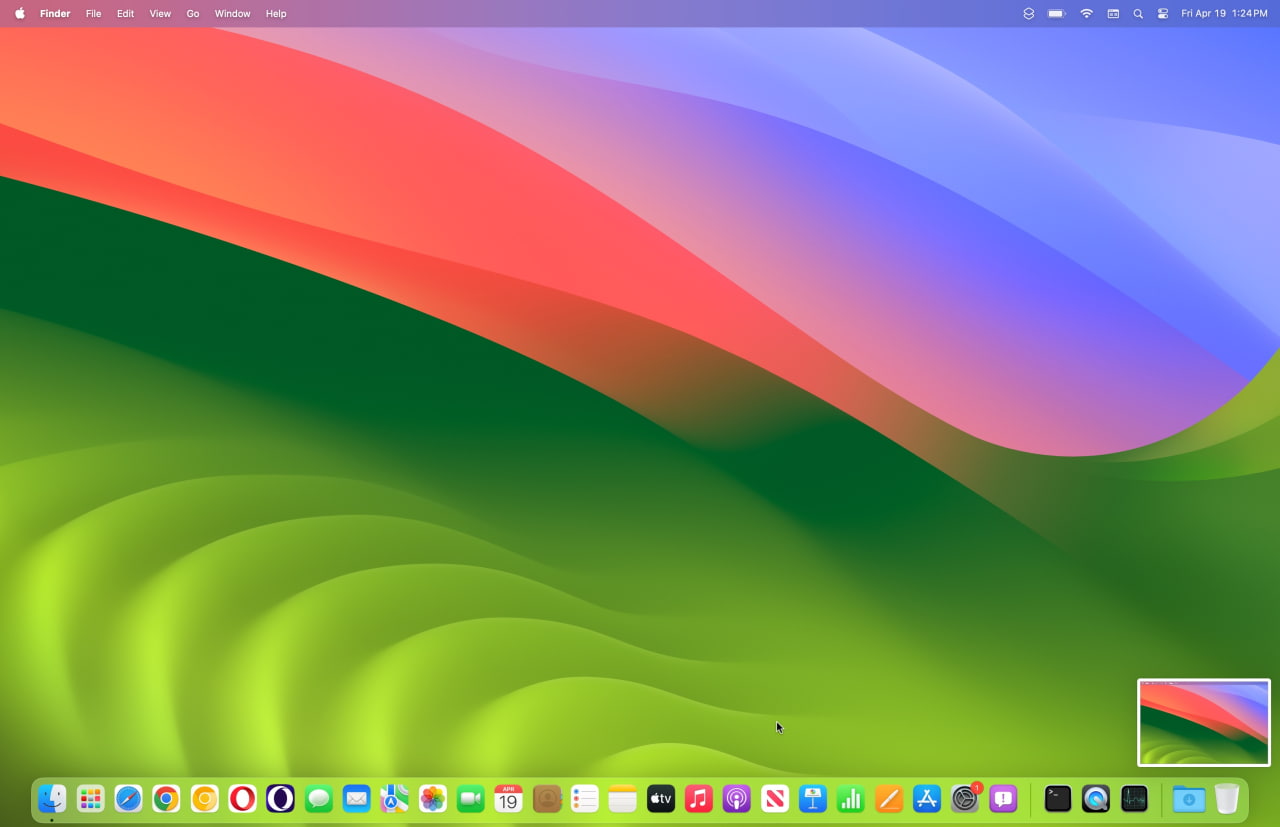Open Apple Music
Viewport: 1280px width, 827px height.
(x=698, y=799)
